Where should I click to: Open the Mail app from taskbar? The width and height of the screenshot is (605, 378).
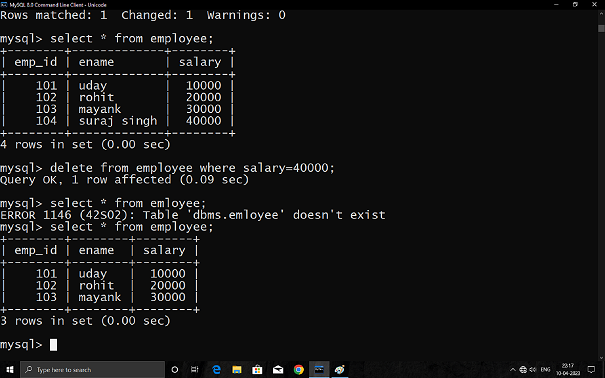click(x=278, y=370)
